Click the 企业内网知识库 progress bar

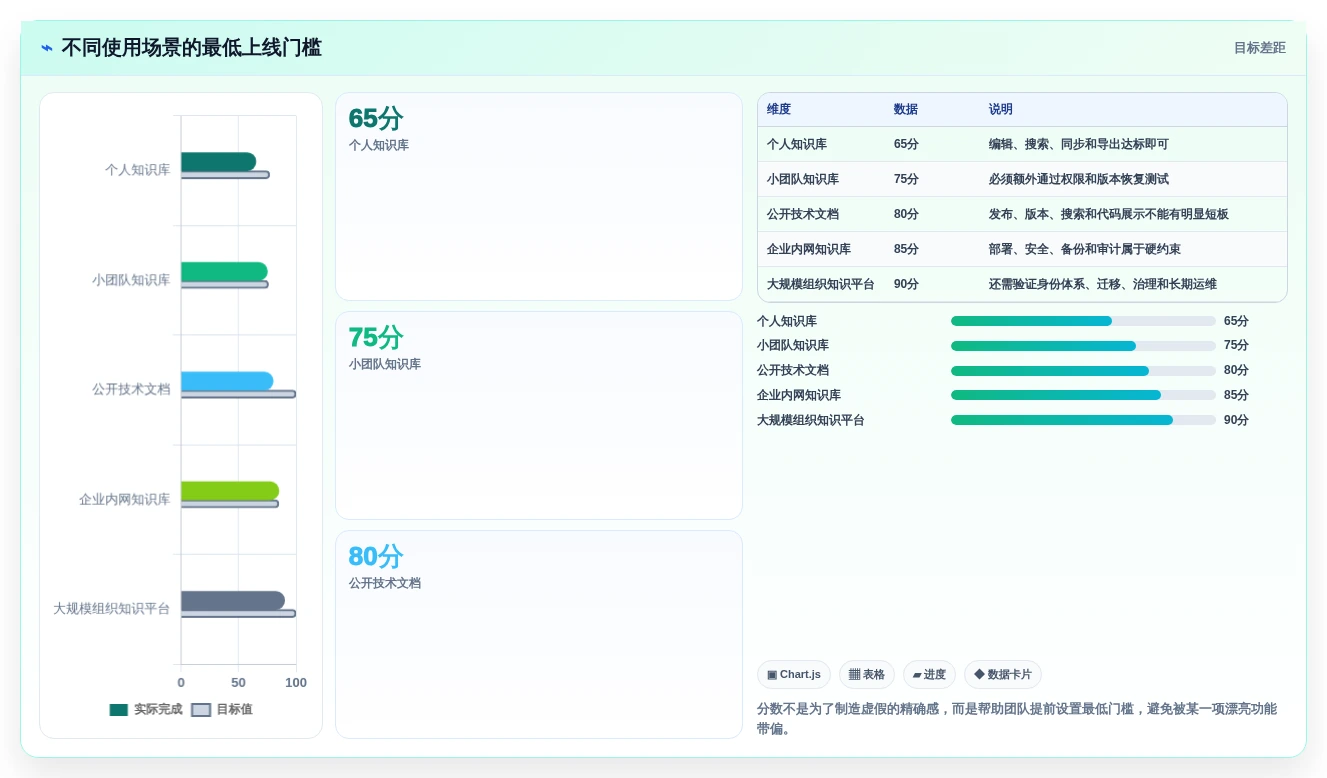1083,395
